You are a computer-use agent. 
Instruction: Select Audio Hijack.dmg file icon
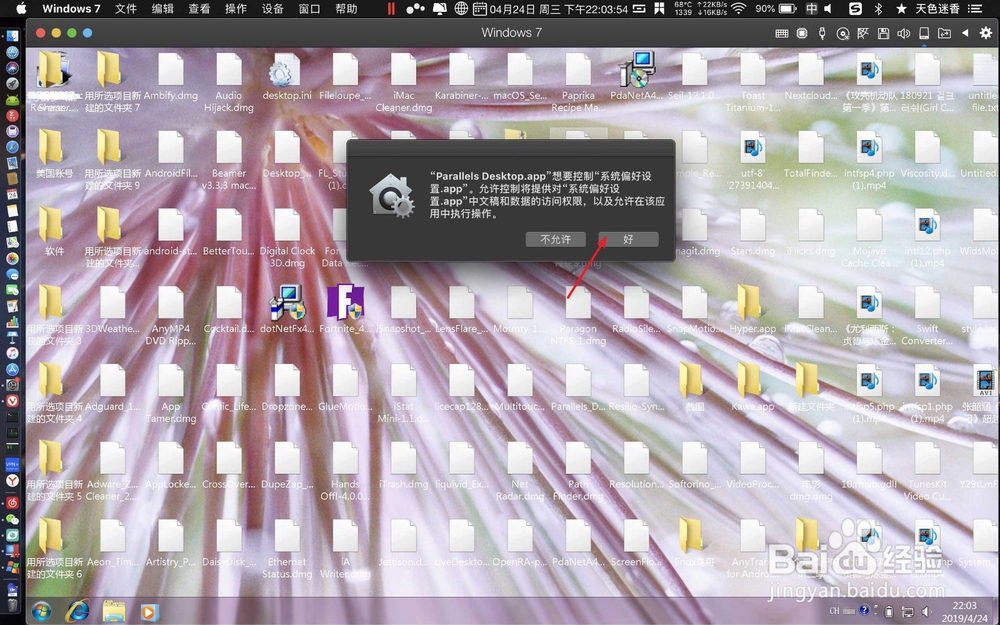(228, 83)
